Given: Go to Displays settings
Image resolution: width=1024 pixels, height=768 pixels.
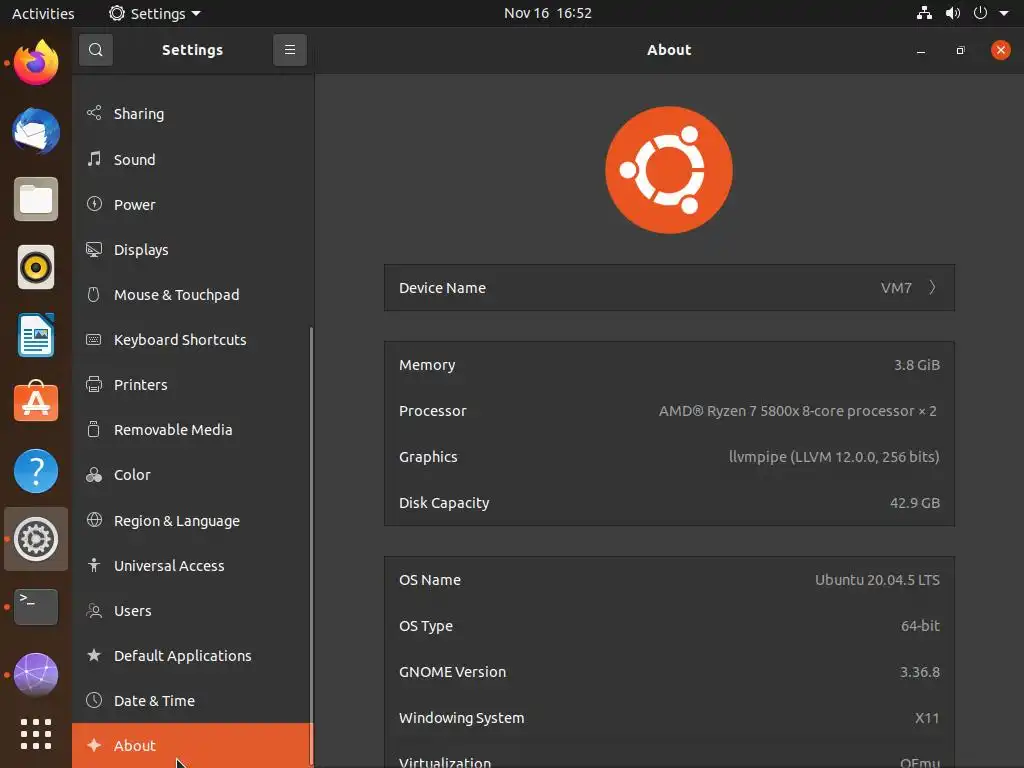Looking at the screenshot, I should pos(193,249).
